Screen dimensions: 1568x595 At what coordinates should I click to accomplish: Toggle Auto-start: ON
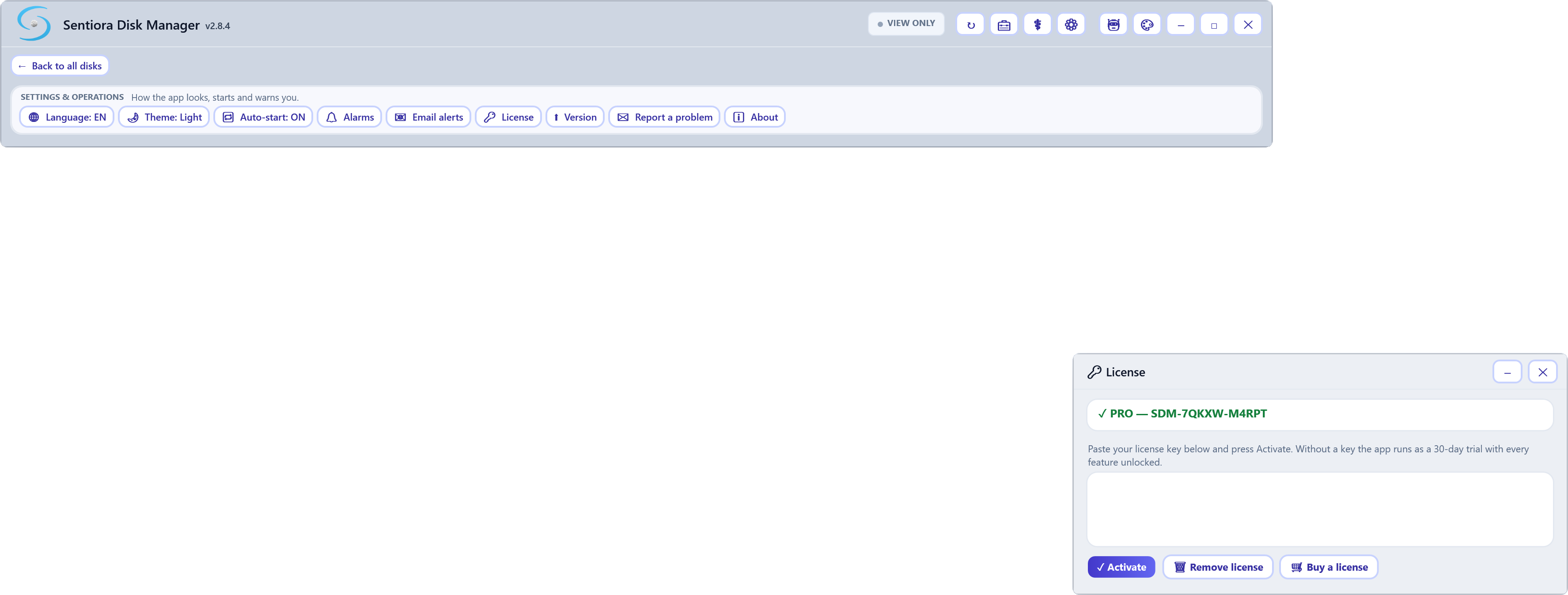[x=264, y=117]
